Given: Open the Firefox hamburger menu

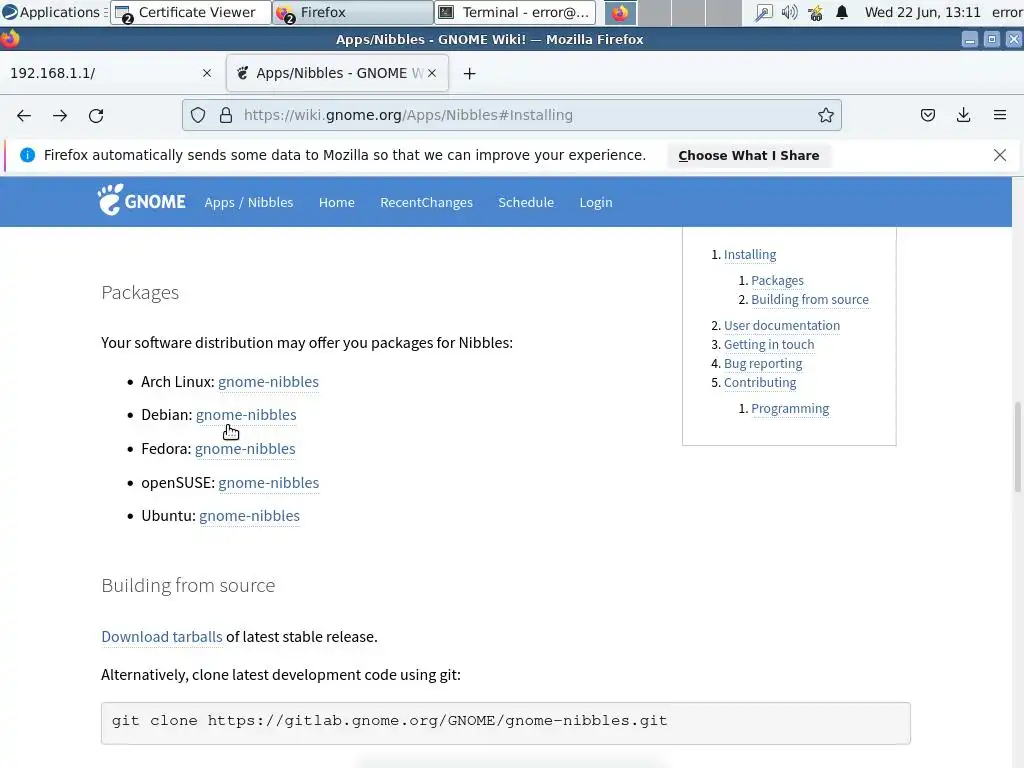Looking at the screenshot, I should (999, 116).
